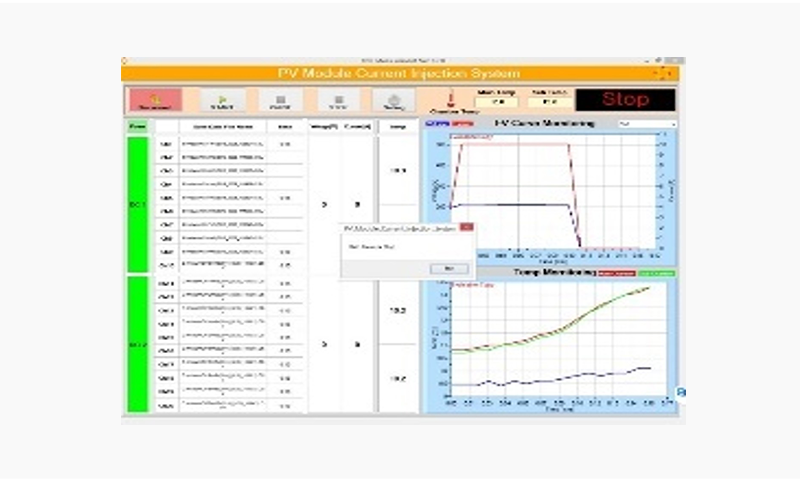The height and width of the screenshot is (479, 800).
Task: Click the second temperature value field near Stop
Action: [x=550, y=102]
